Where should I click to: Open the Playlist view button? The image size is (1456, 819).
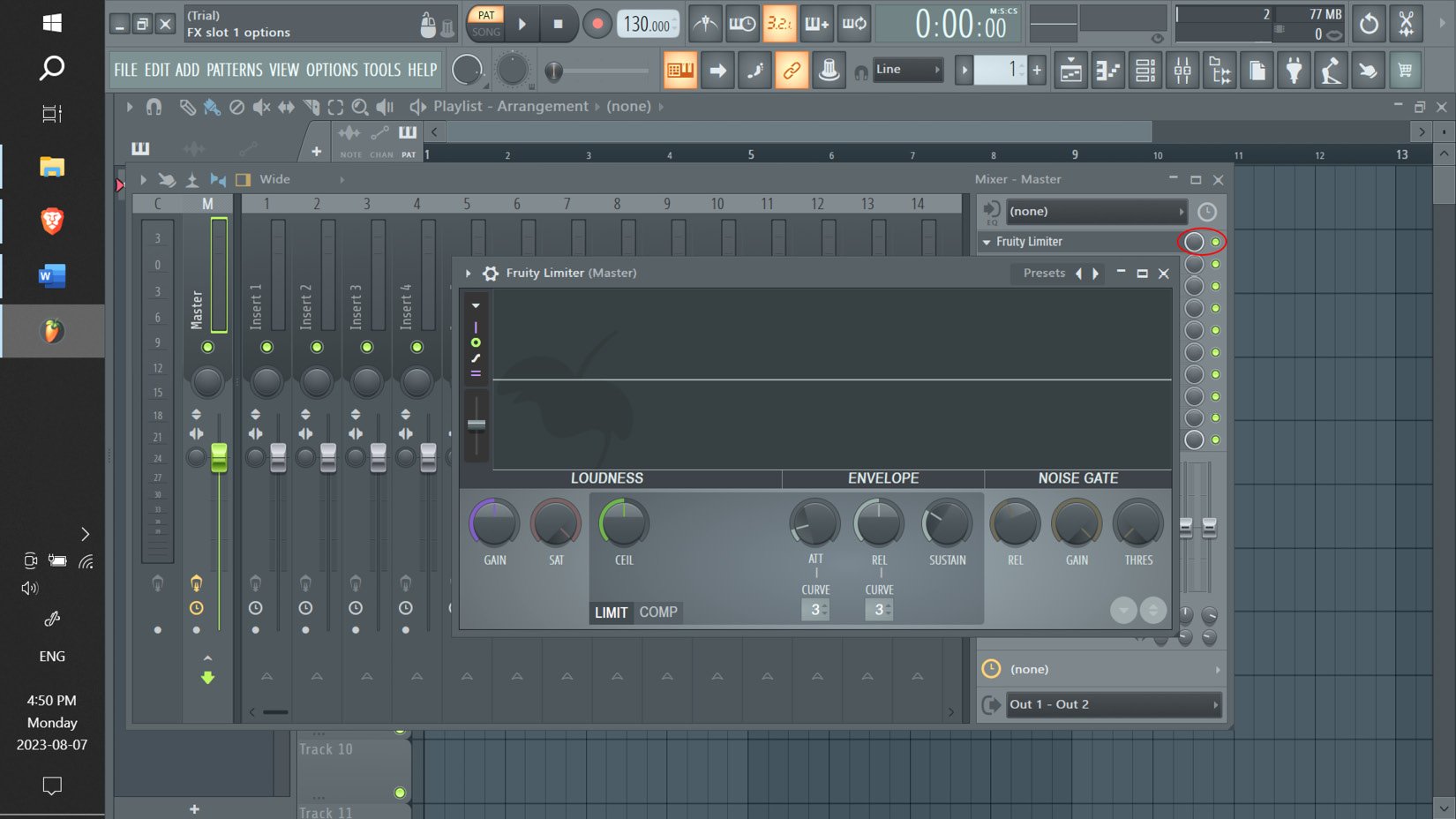point(1070,70)
